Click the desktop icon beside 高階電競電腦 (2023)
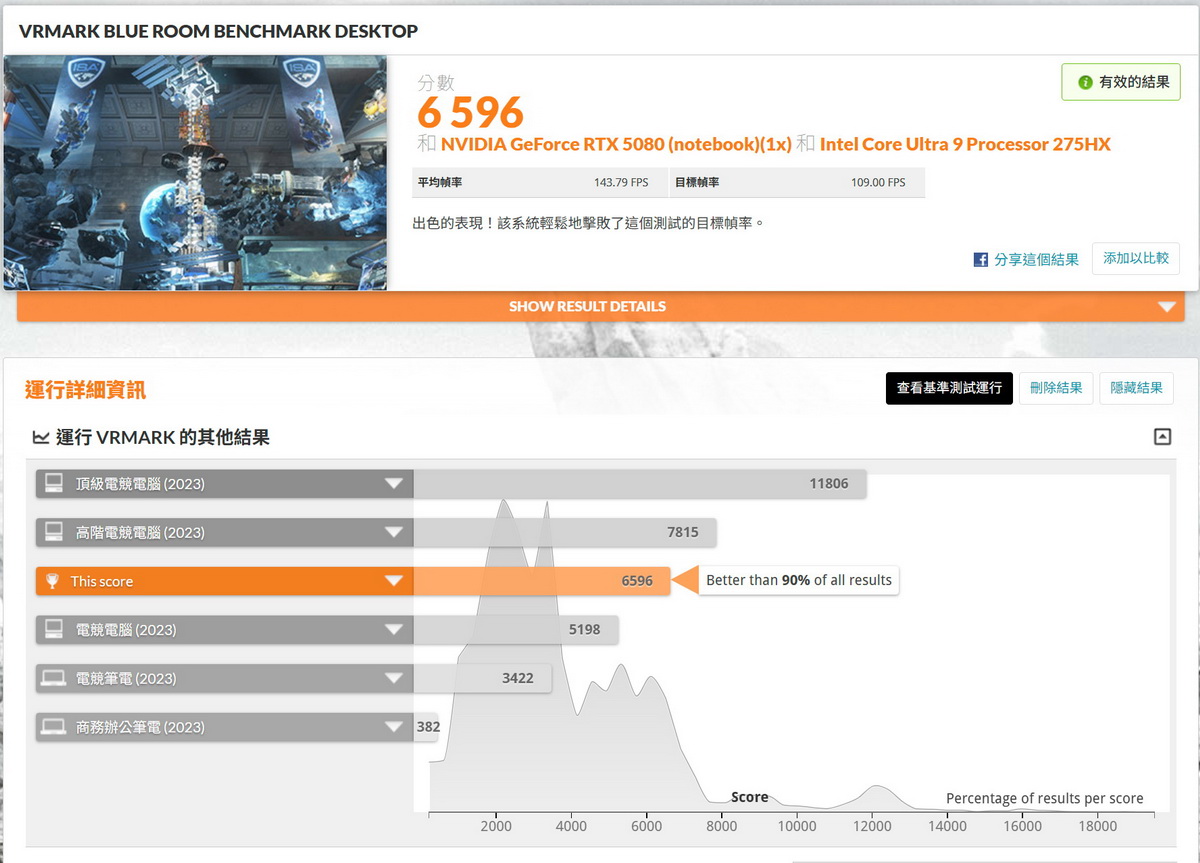Image resolution: width=1200 pixels, height=863 pixels. [x=54, y=532]
